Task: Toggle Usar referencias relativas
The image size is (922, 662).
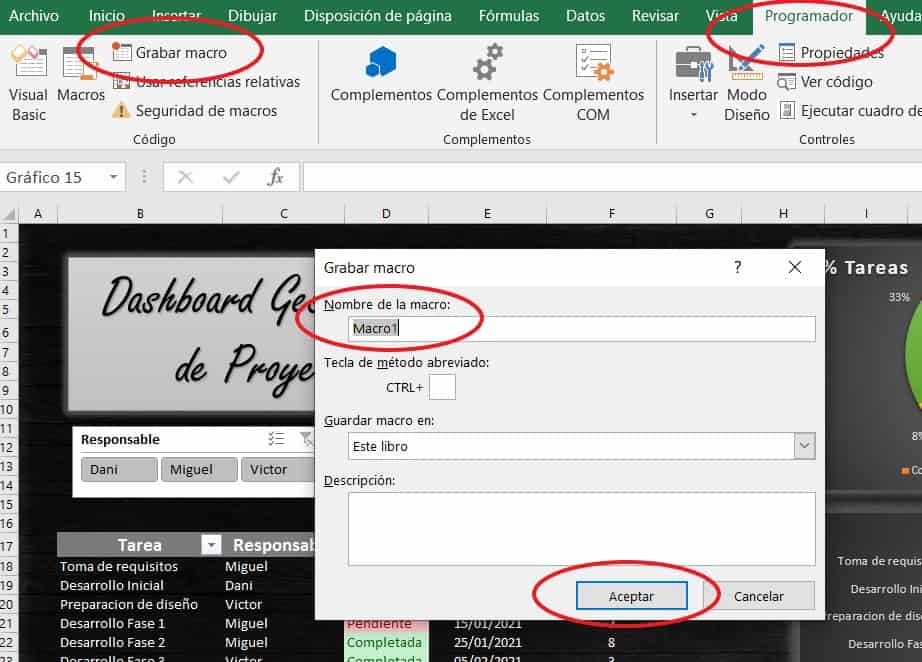Action: (x=206, y=82)
